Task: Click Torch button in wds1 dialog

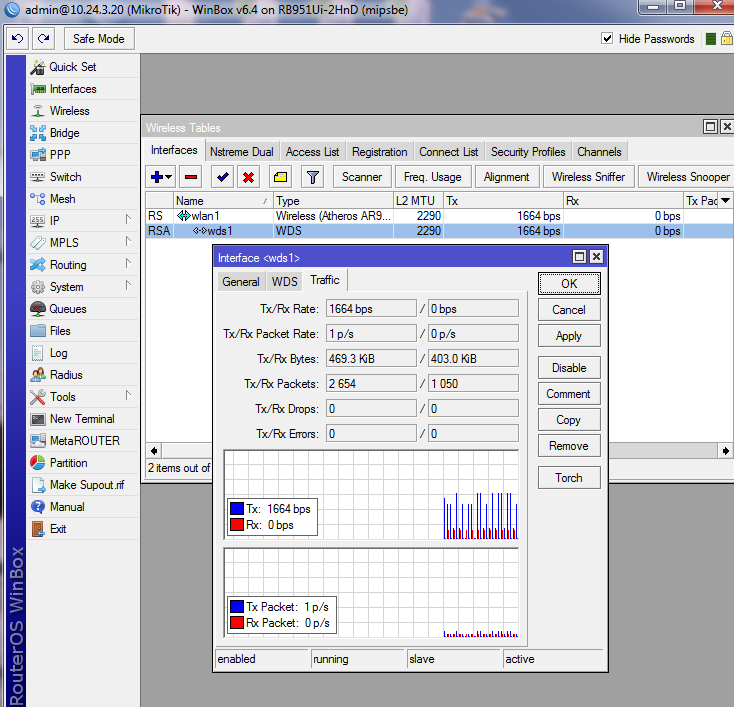Action: (569, 478)
